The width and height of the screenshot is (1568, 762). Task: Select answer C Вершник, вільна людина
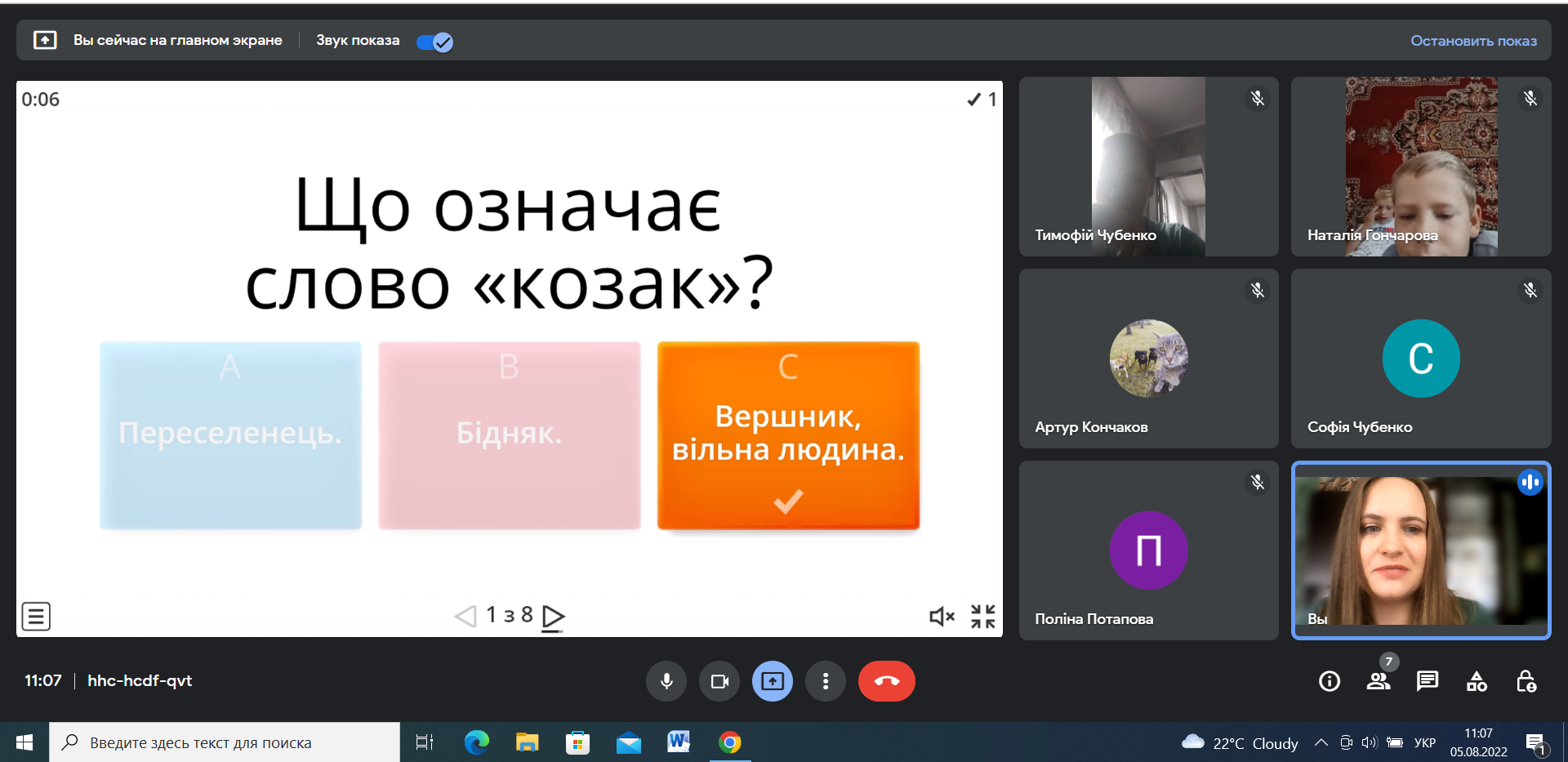point(788,435)
